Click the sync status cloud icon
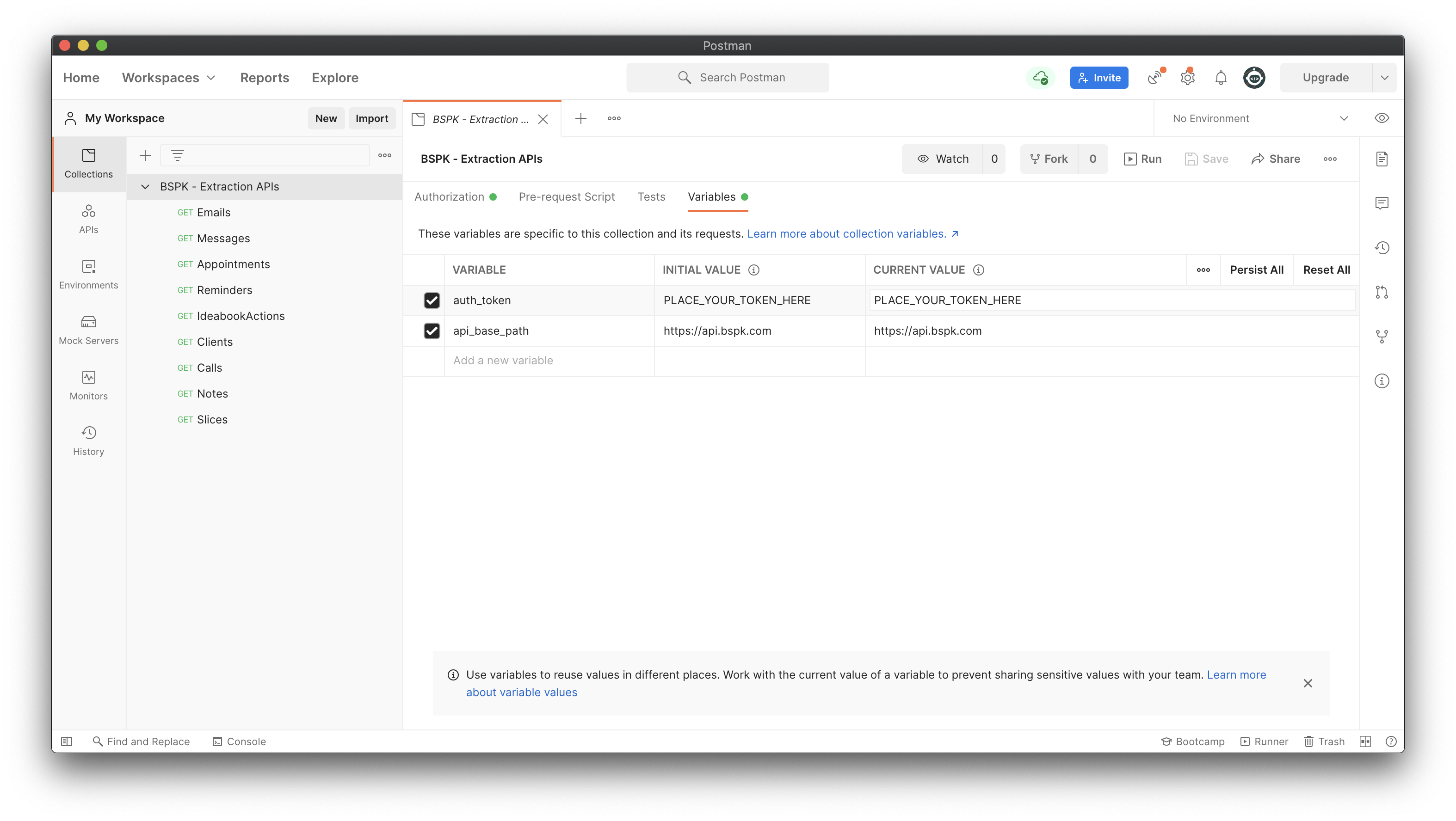Screen dimensions: 1456x821 (1040, 77)
